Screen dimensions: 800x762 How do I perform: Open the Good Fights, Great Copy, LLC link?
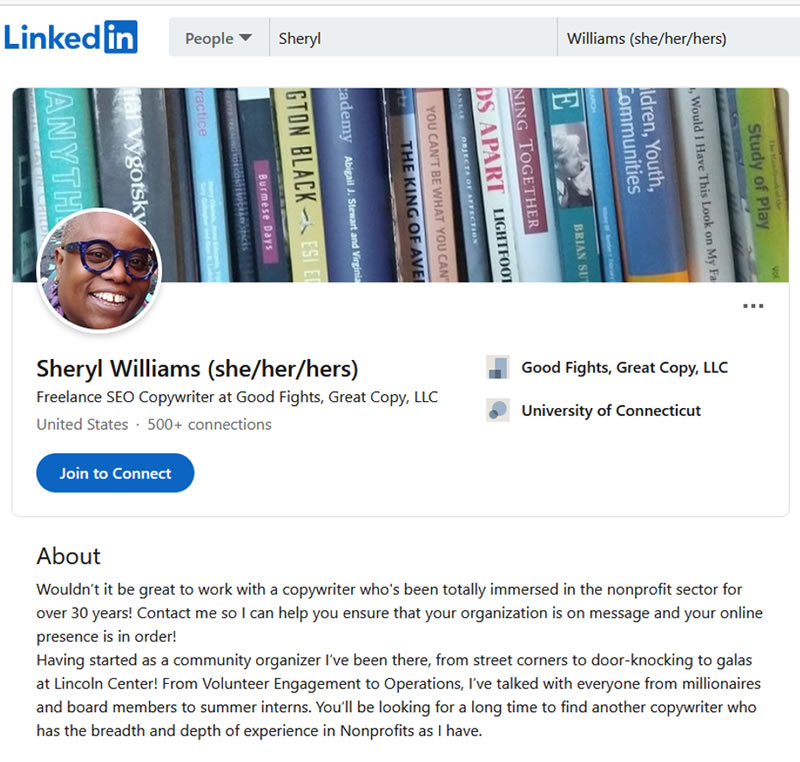(x=626, y=366)
